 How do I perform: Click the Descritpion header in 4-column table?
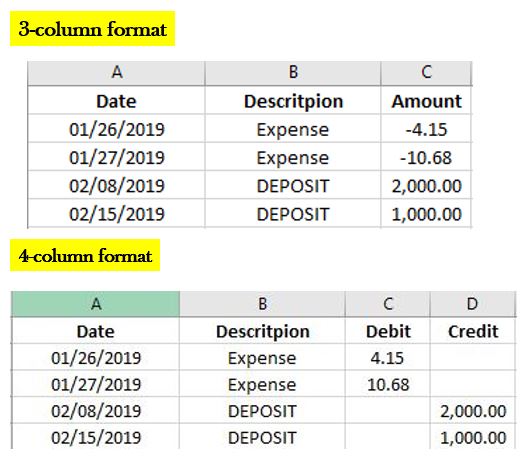point(262,331)
